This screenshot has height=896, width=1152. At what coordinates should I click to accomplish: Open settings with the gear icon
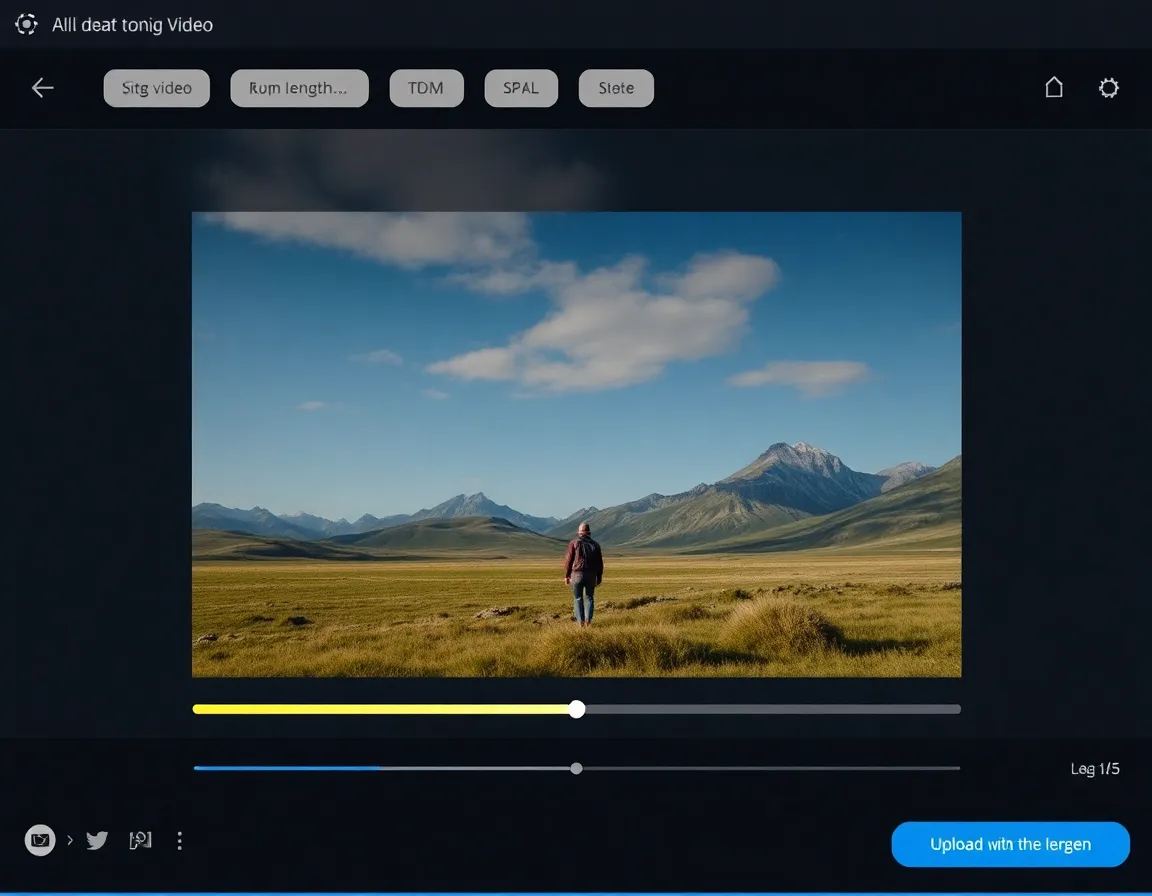(x=1108, y=88)
